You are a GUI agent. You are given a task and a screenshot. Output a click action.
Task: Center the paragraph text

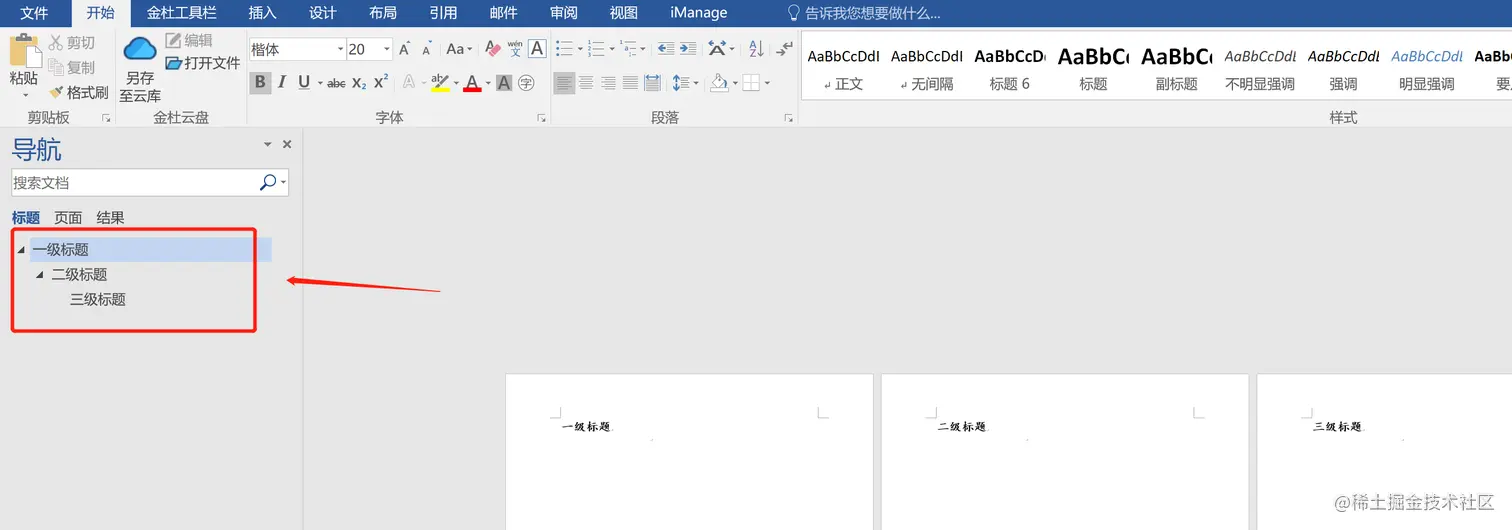tap(586, 83)
